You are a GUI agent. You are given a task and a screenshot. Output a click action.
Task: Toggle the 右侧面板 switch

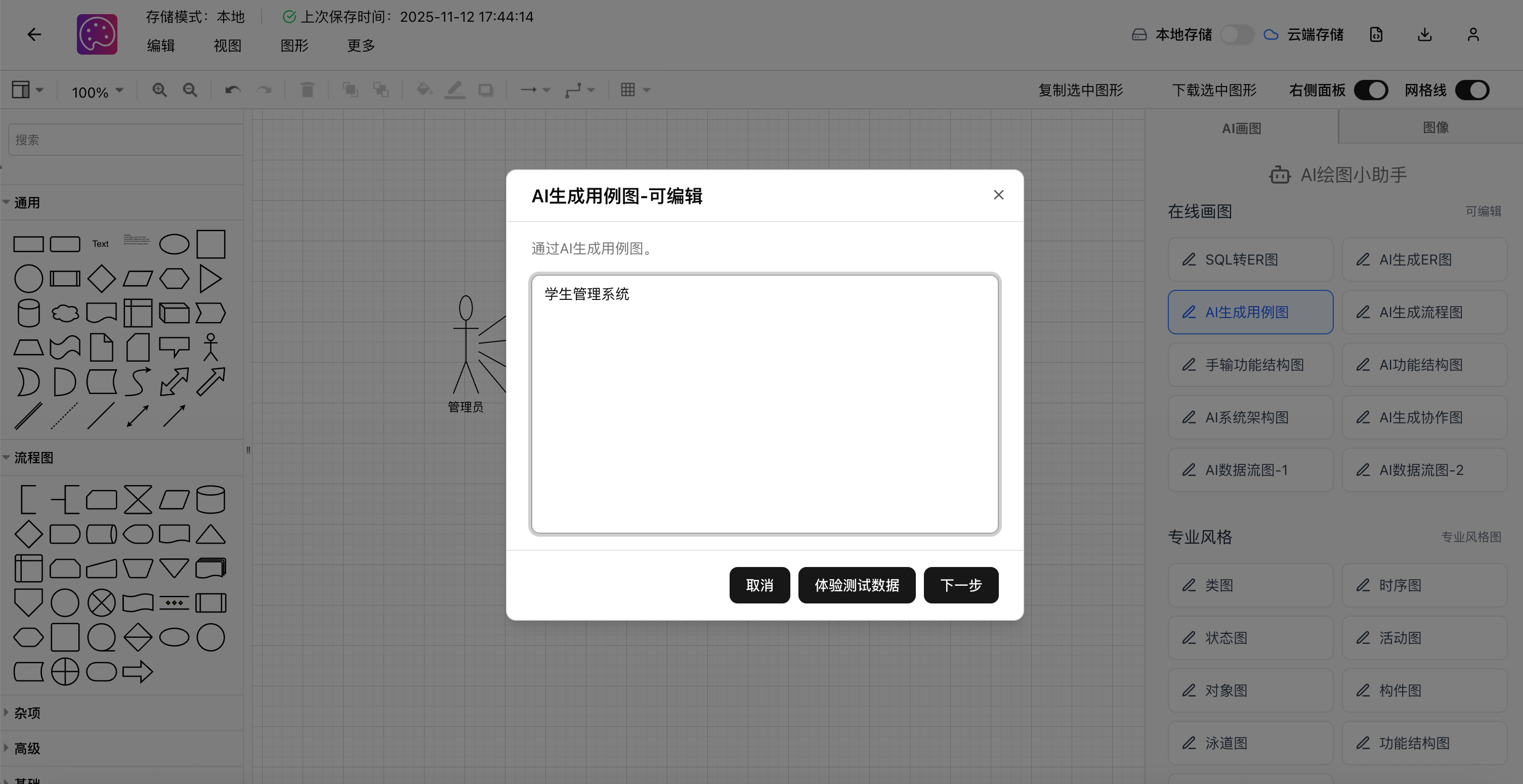[x=1371, y=91]
